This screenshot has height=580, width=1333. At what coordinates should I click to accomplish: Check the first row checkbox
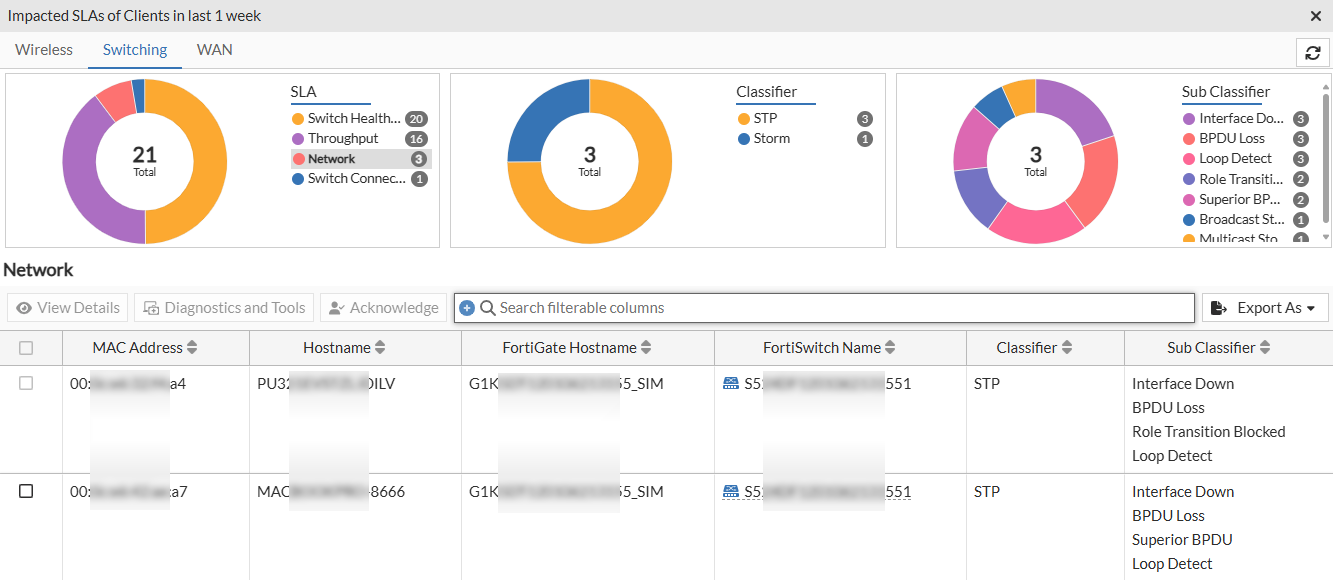point(26,383)
